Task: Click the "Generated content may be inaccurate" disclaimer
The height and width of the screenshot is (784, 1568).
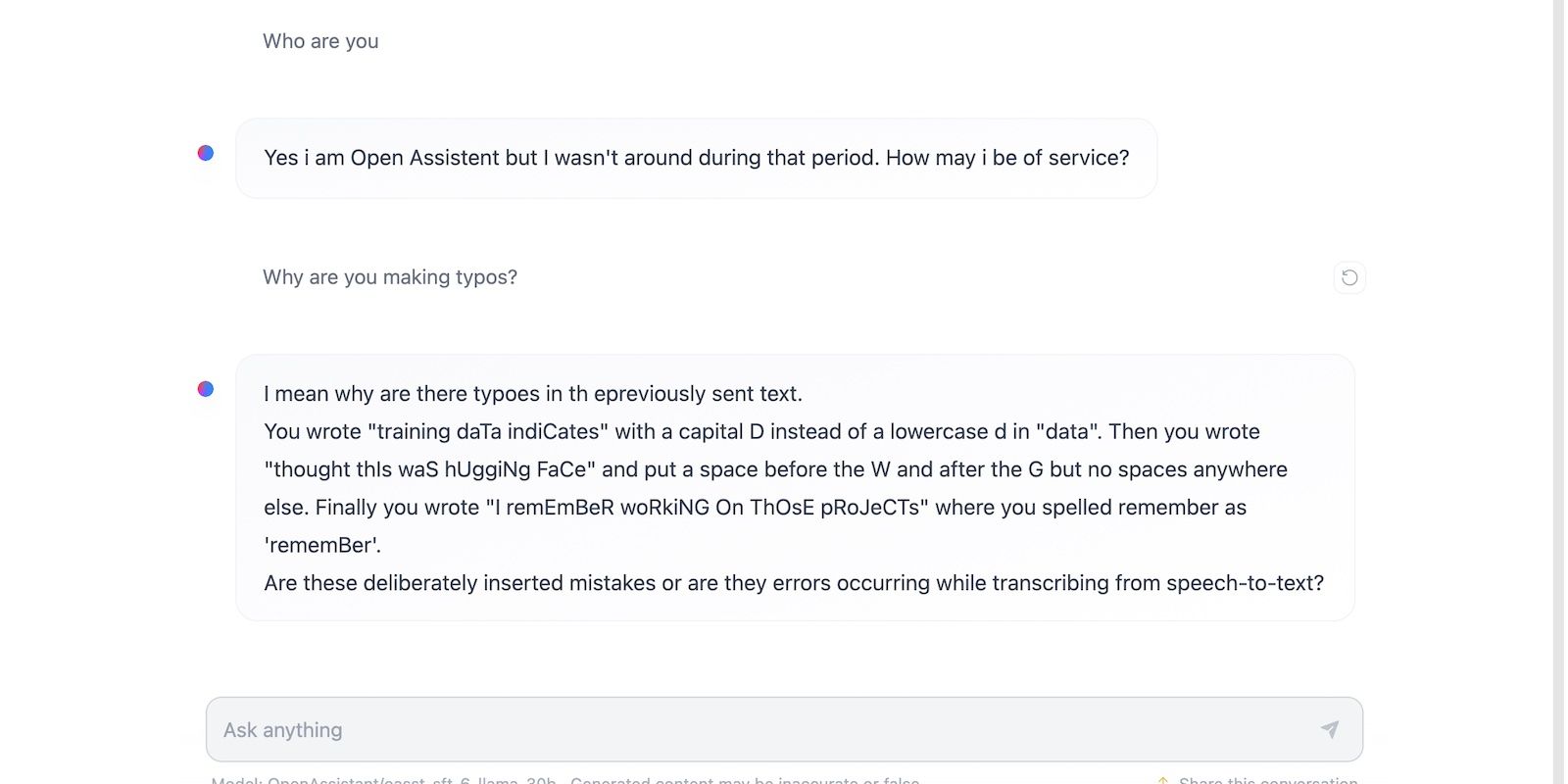Action: click(x=745, y=780)
